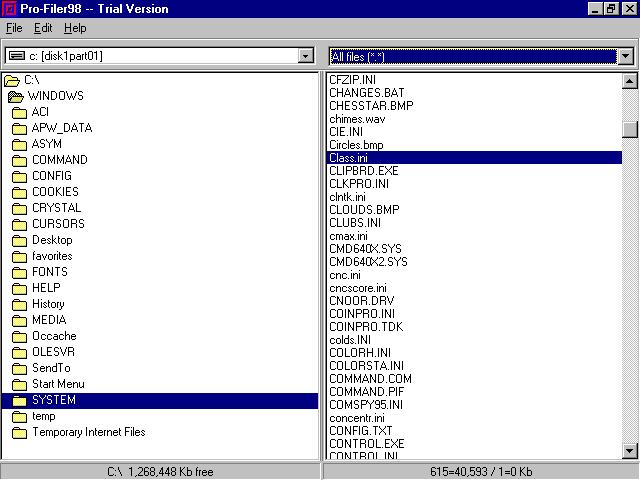The height and width of the screenshot is (480, 640).
Task: Click the open folder icon beside C:\
Action: [12, 80]
